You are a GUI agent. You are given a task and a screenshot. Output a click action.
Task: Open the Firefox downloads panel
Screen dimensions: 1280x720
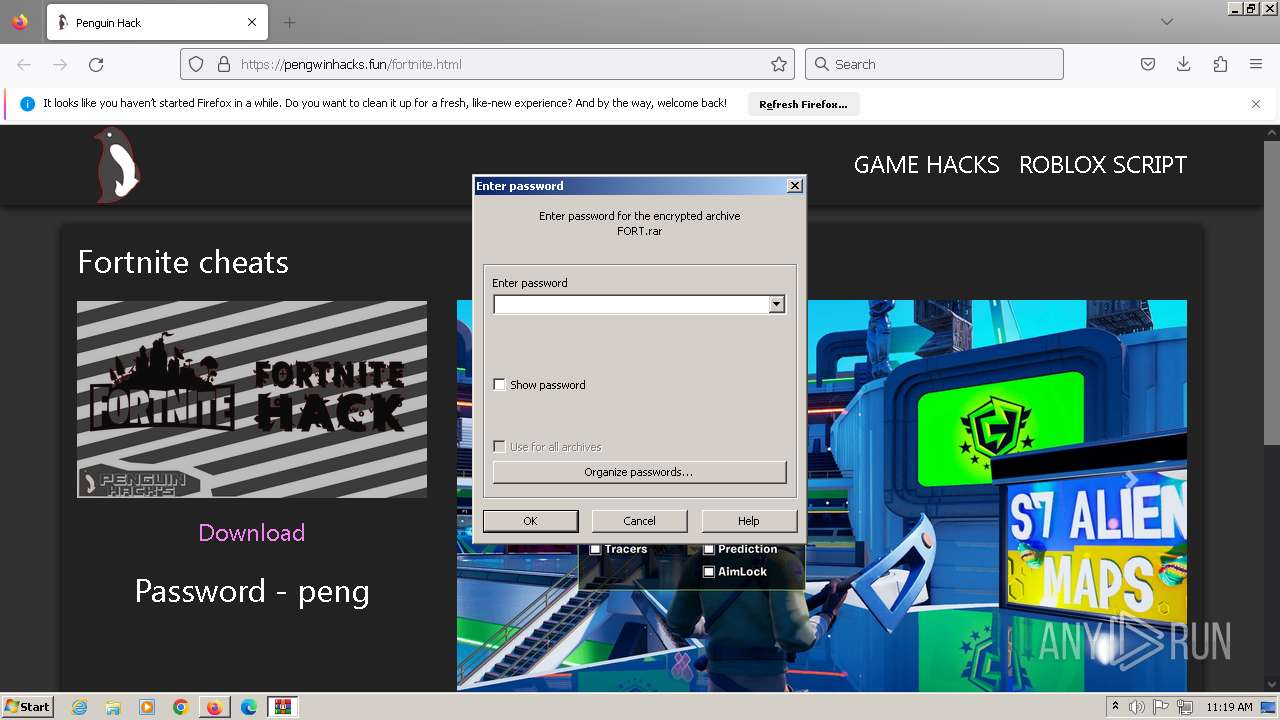[1184, 64]
